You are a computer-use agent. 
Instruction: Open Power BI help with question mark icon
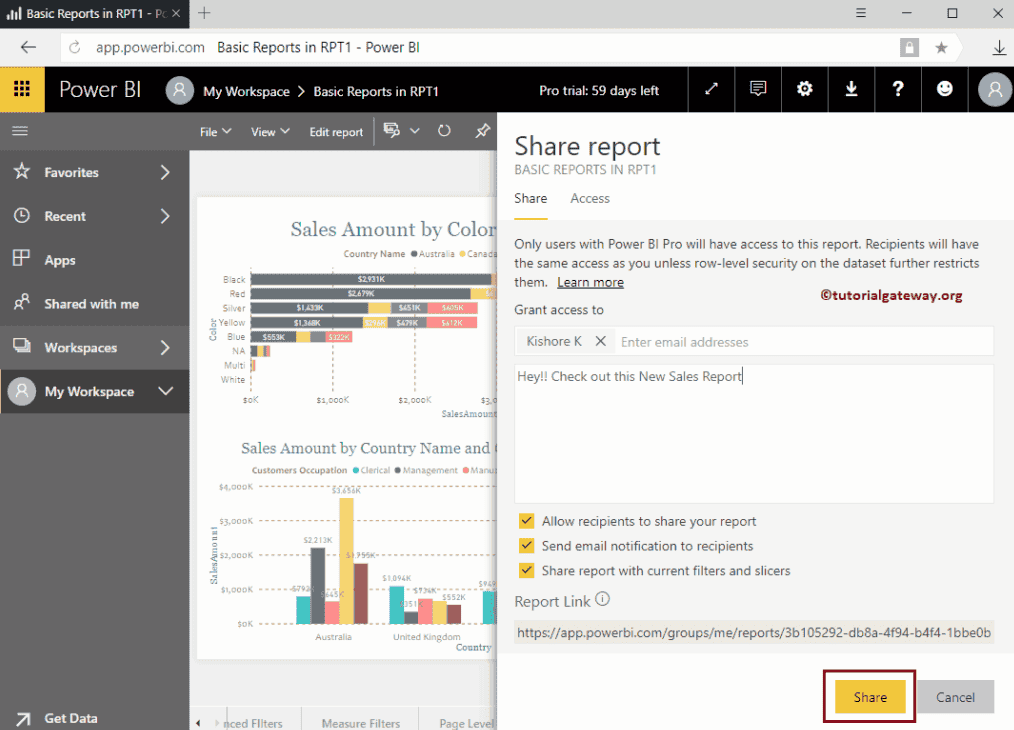[897, 89]
